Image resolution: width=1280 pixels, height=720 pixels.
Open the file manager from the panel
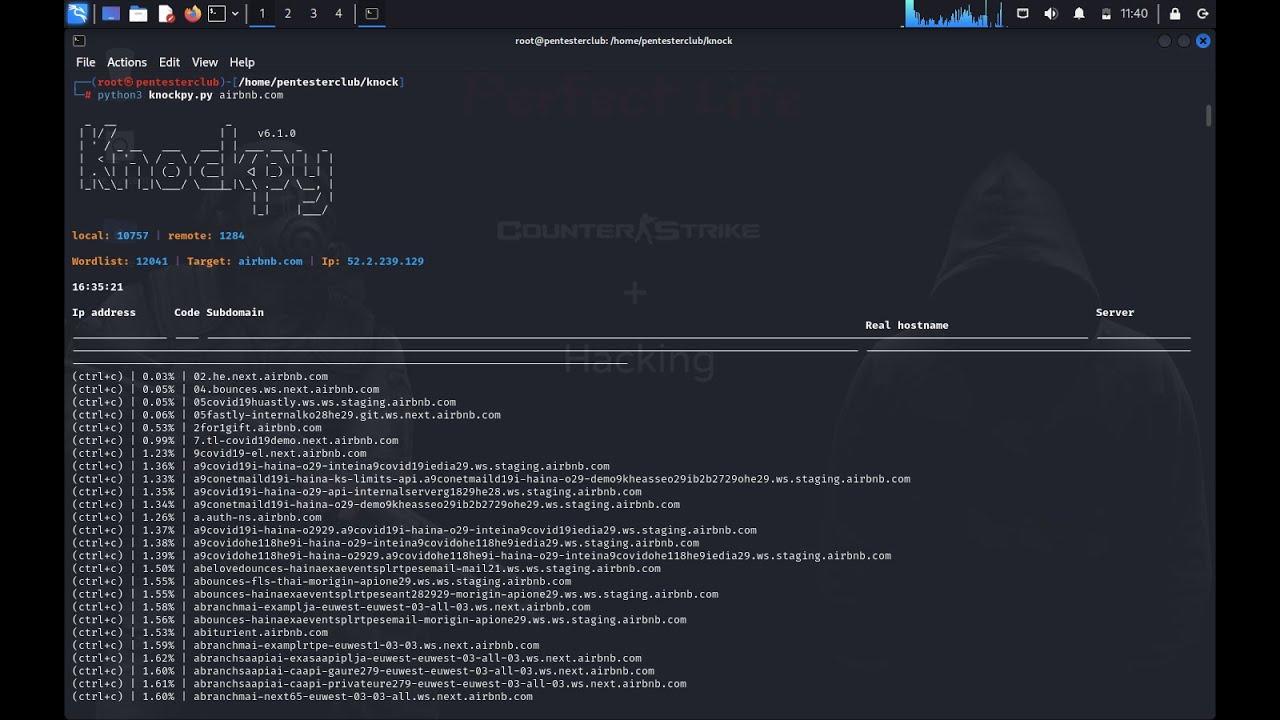pyautogui.click(x=138, y=14)
